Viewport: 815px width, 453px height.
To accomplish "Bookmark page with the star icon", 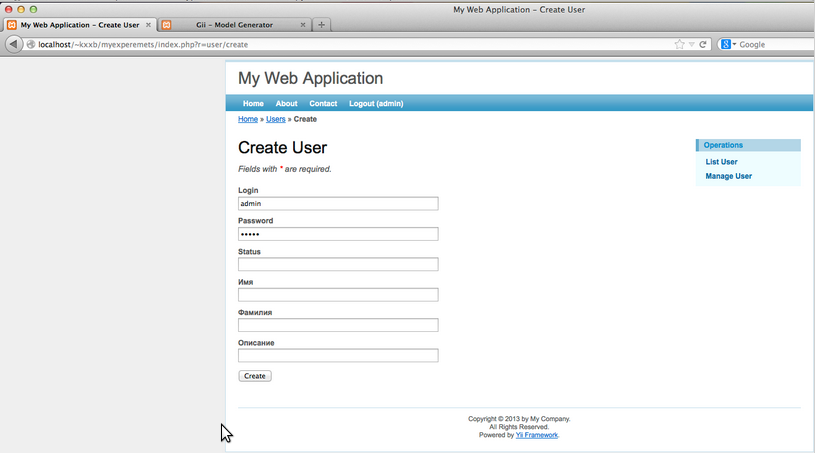I will (x=679, y=44).
